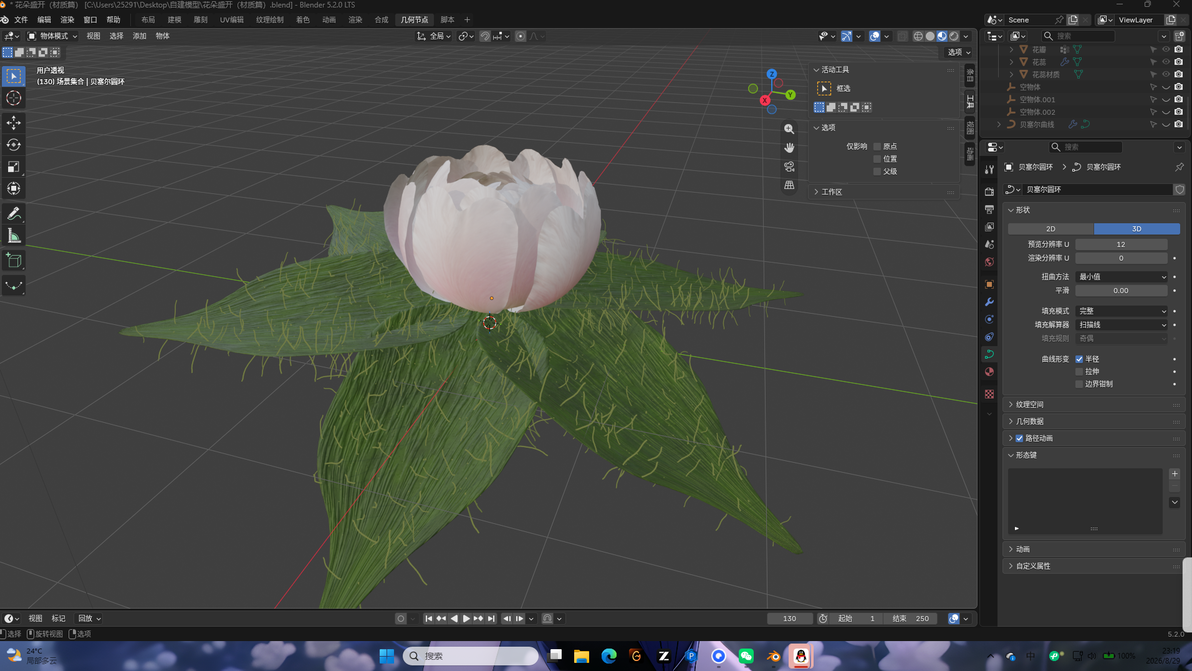1192x671 pixels.
Task: Click the zoom magnifier viewport icon
Action: click(789, 129)
